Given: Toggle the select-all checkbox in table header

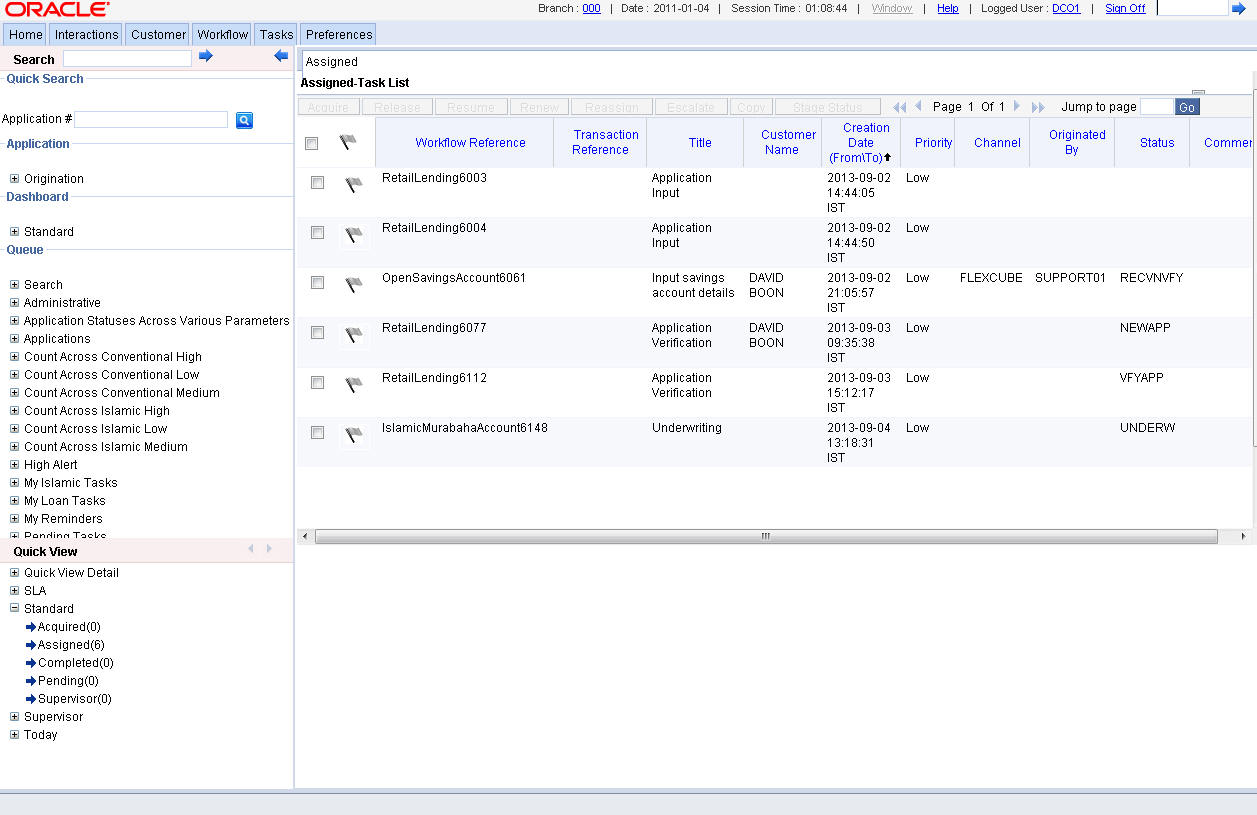Looking at the screenshot, I should (x=312, y=144).
